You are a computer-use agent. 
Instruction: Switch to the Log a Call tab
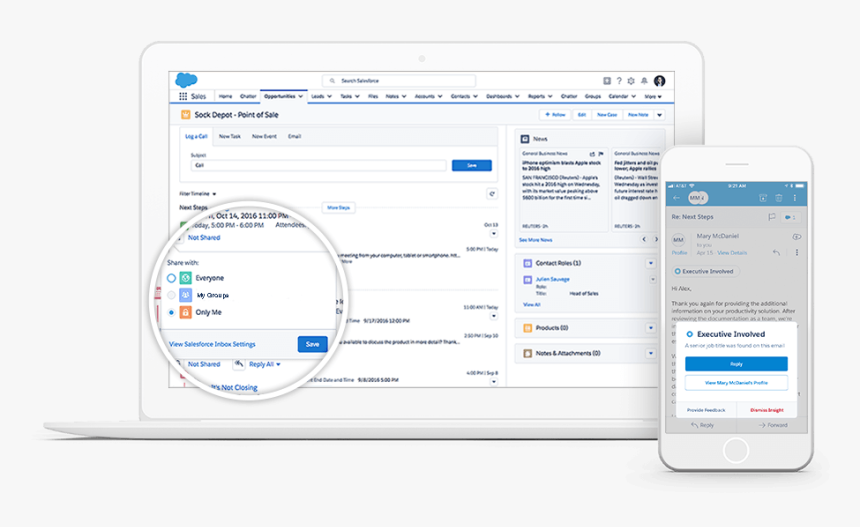point(196,137)
